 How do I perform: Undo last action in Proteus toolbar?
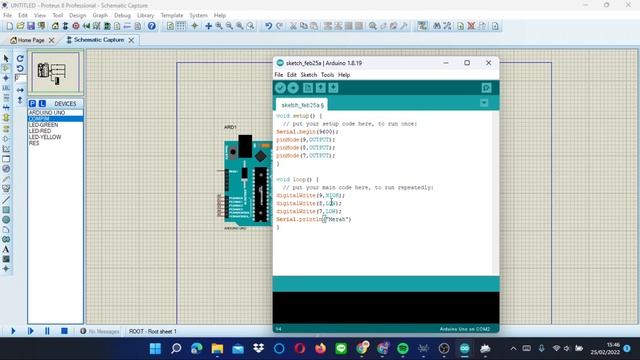point(268,26)
